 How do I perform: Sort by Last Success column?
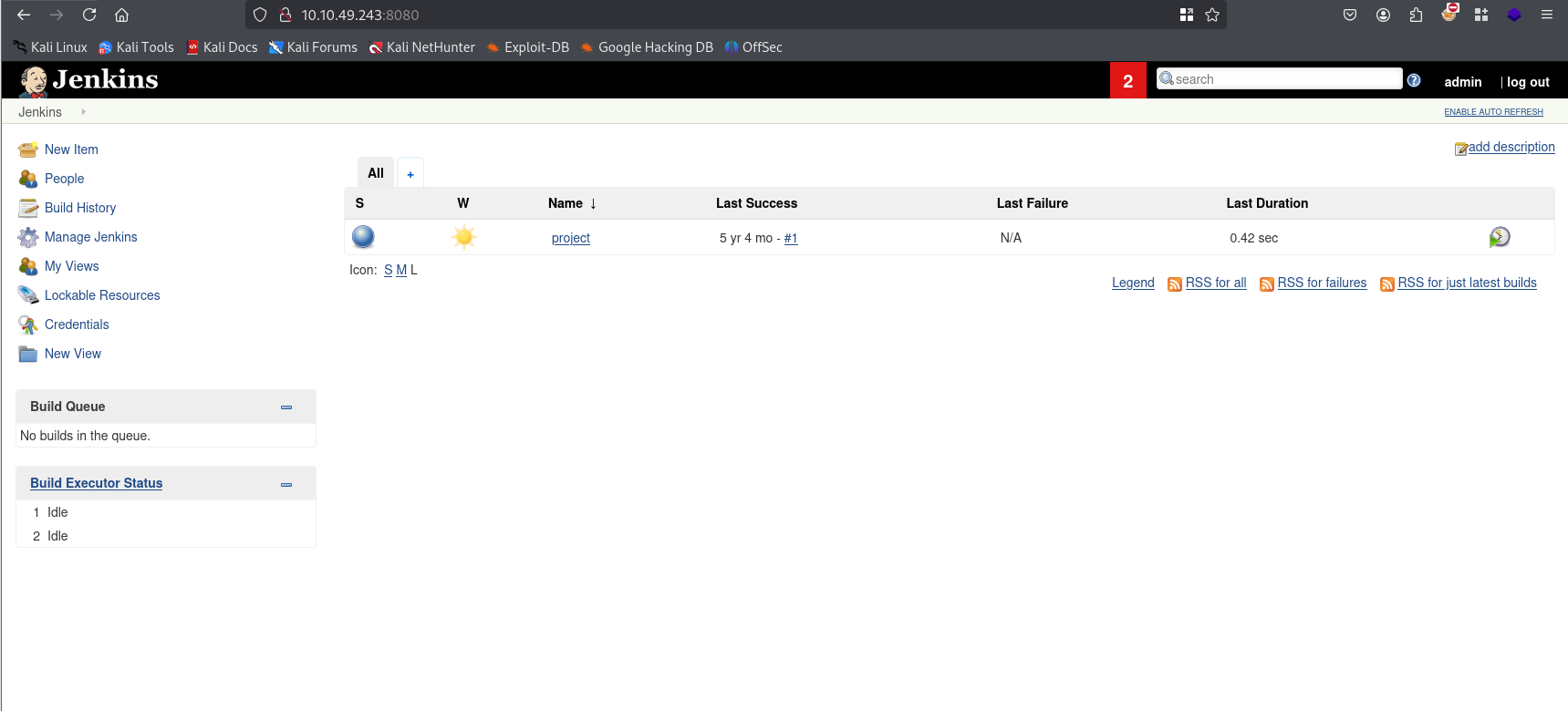[756, 203]
